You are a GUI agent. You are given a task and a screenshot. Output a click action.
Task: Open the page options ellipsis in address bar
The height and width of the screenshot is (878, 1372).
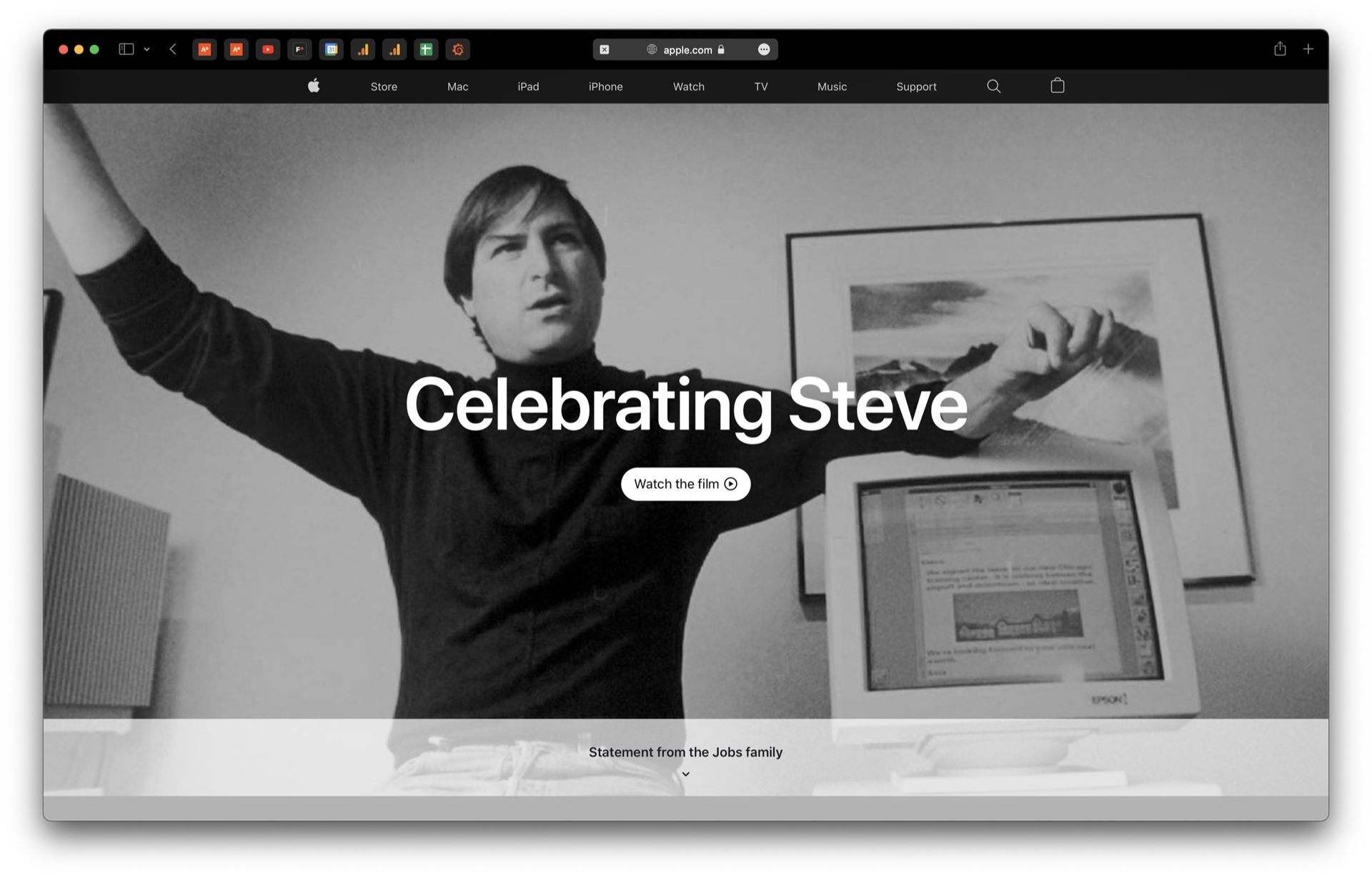click(763, 49)
